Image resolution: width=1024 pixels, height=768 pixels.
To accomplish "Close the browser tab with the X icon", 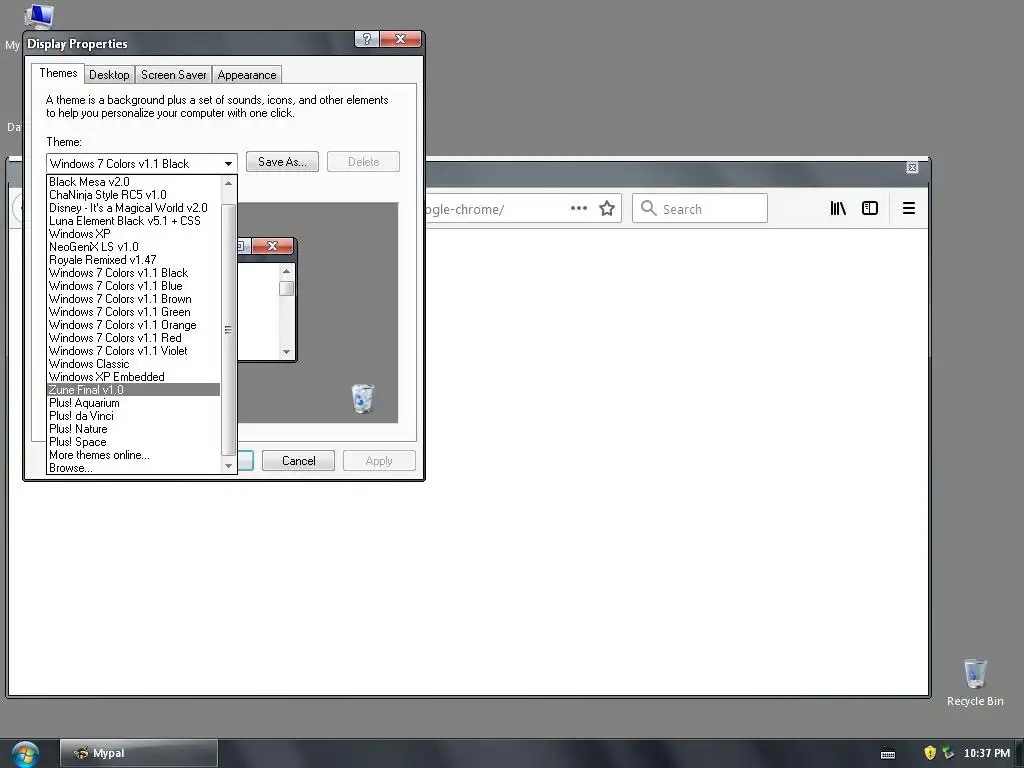I will pyautogui.click(x=912, y=168).
